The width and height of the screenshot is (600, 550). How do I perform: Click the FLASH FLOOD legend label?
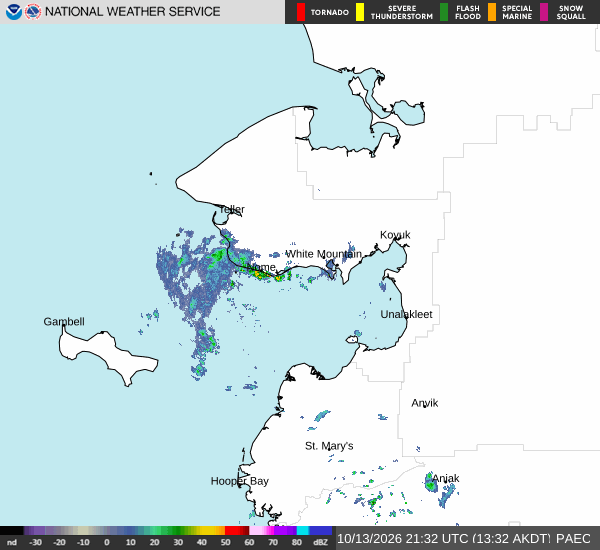pyautogui.click(x=468, y=12)
